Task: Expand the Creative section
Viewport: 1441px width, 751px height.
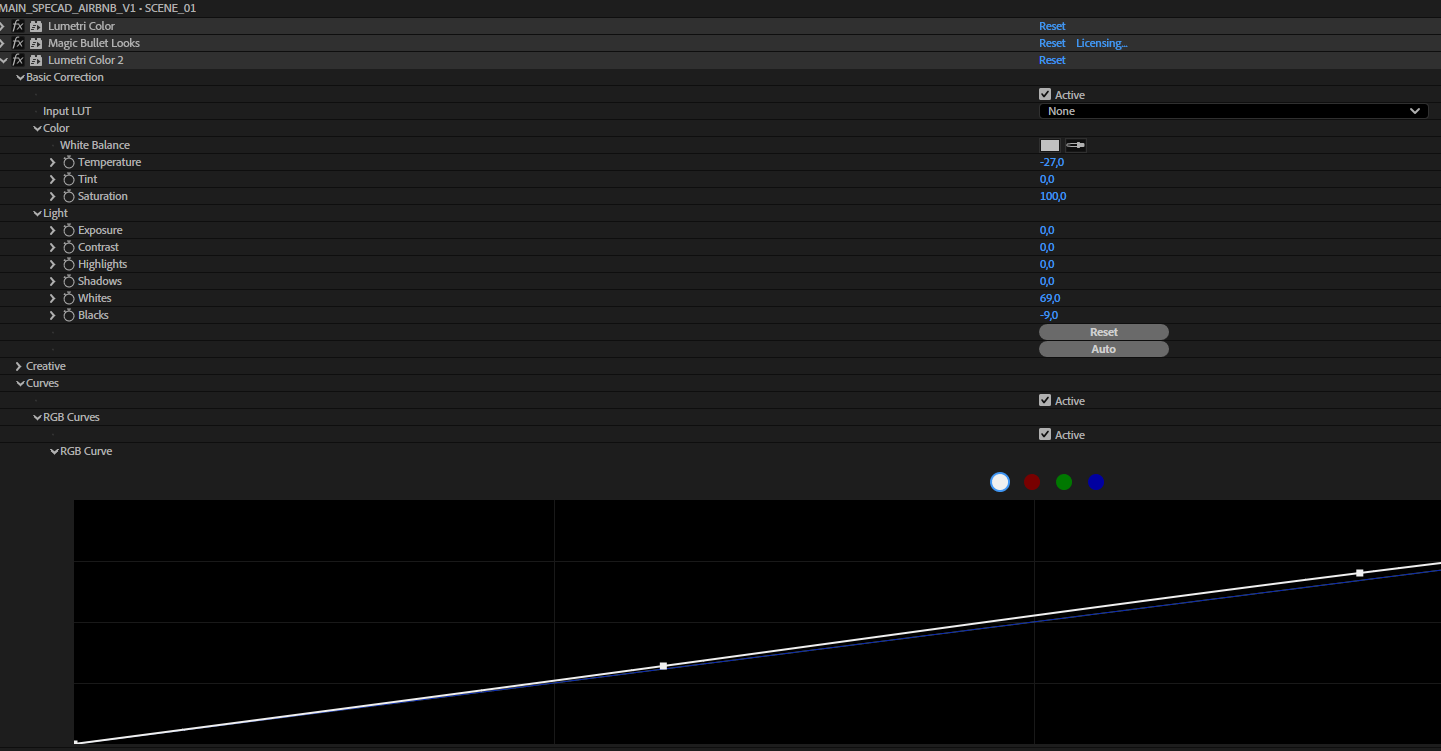Action: pyautogui.click(x=19, y=366)
